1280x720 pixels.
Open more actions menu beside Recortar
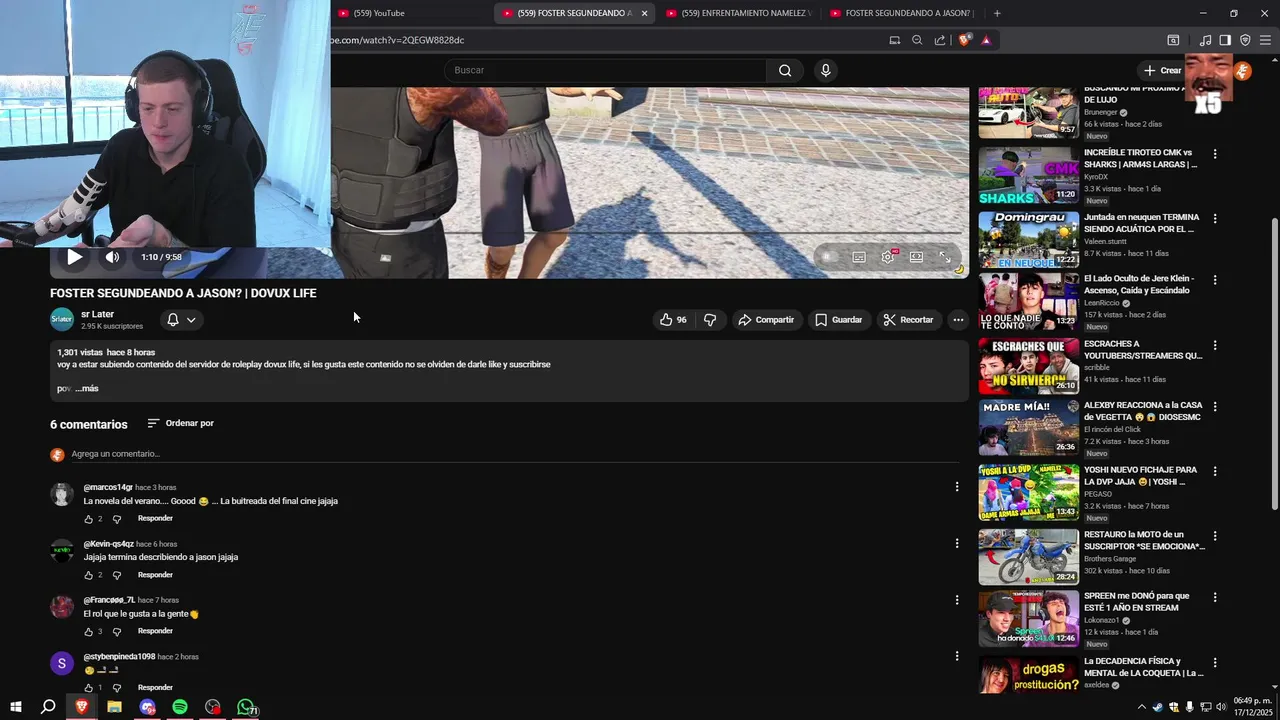pyautogui.click(x=958, y=320)
